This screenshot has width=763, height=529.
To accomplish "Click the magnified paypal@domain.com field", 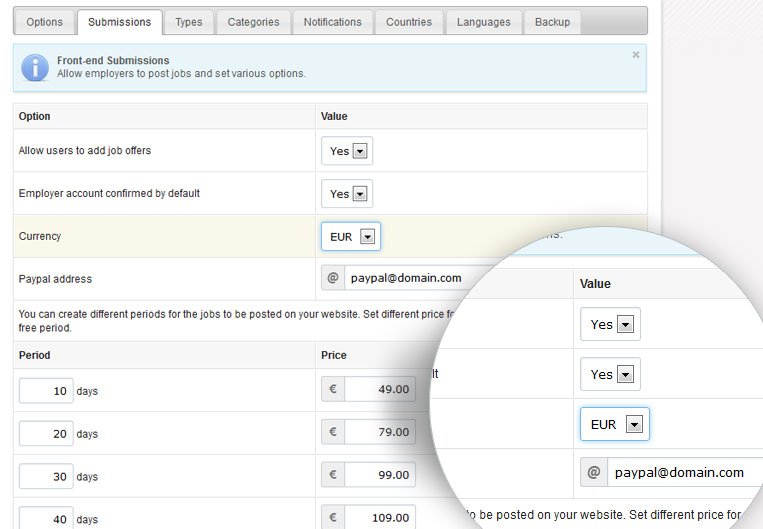I will click(x=684, y=472).
